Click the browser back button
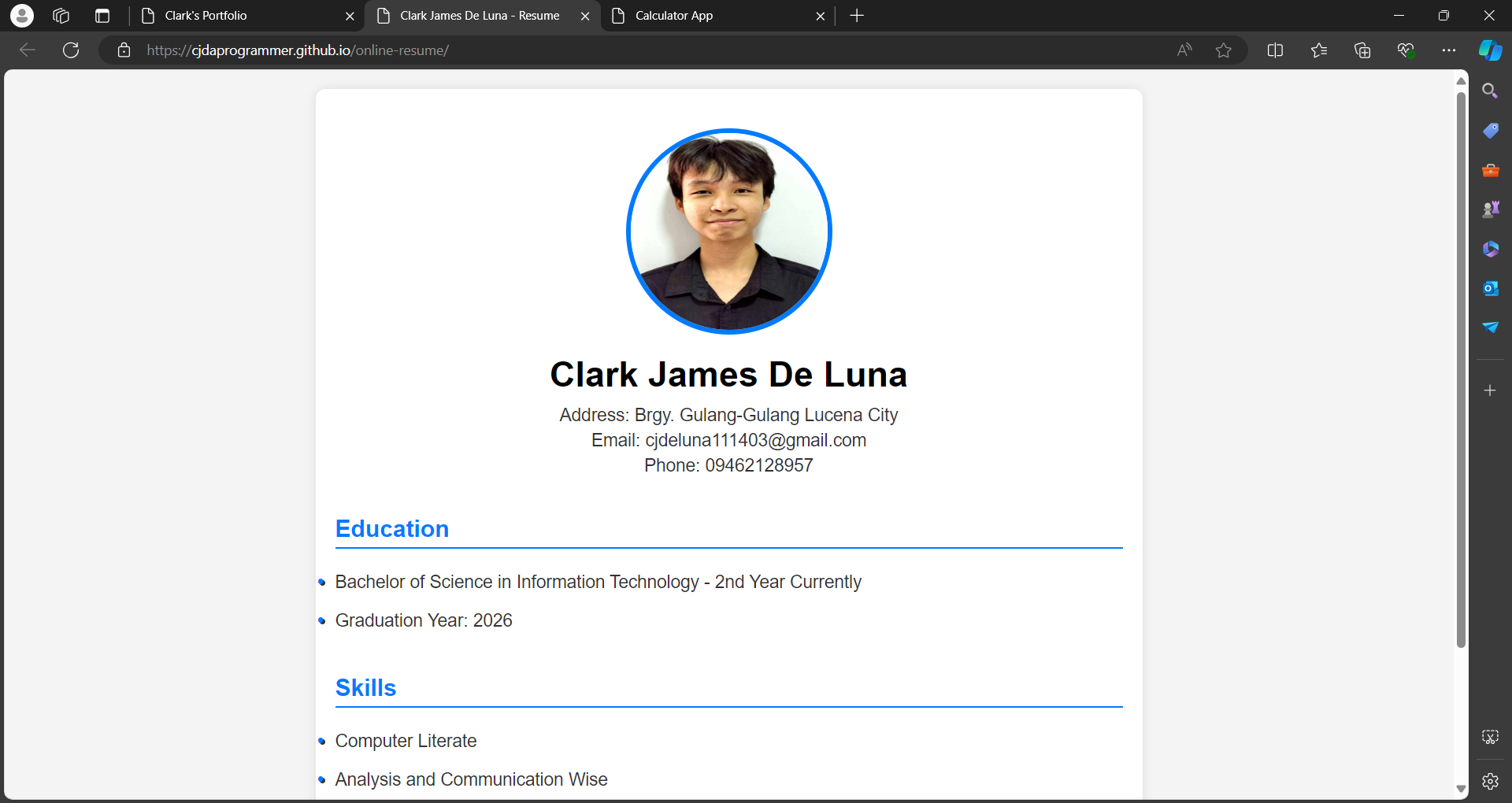The width and height of the screenshot is (1512, 803). point(27,50)
